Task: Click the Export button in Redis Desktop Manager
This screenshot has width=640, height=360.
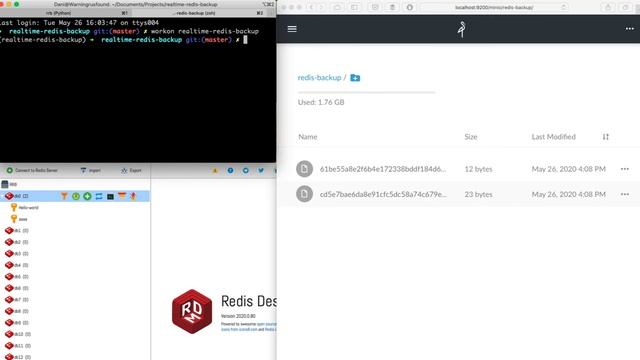Action: (131, 170)
